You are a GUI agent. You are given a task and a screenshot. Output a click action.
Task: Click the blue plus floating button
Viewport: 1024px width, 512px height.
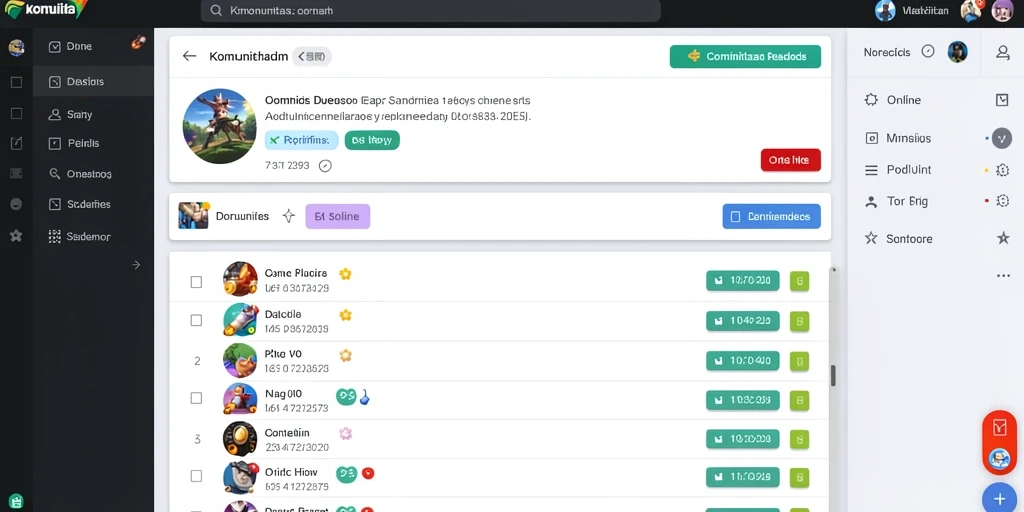pos(1000,500)
